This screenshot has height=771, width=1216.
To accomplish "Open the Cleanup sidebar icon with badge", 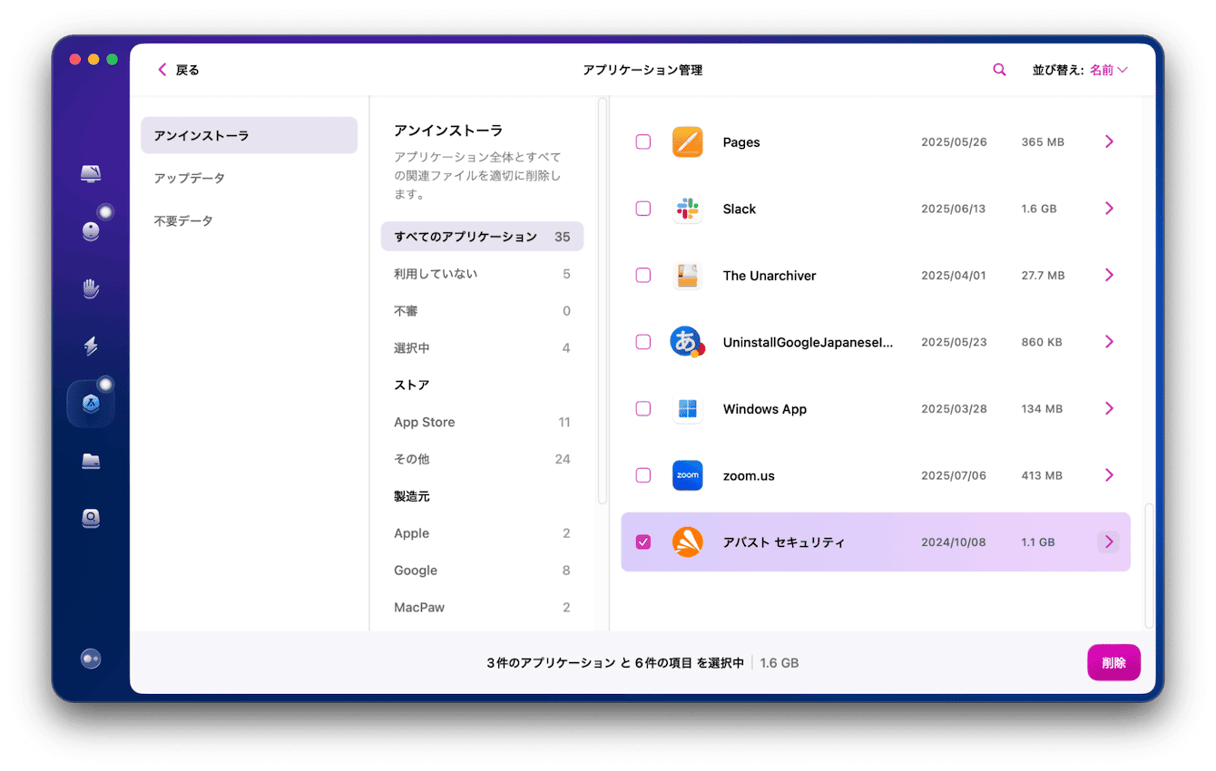I will pos(91,231).
